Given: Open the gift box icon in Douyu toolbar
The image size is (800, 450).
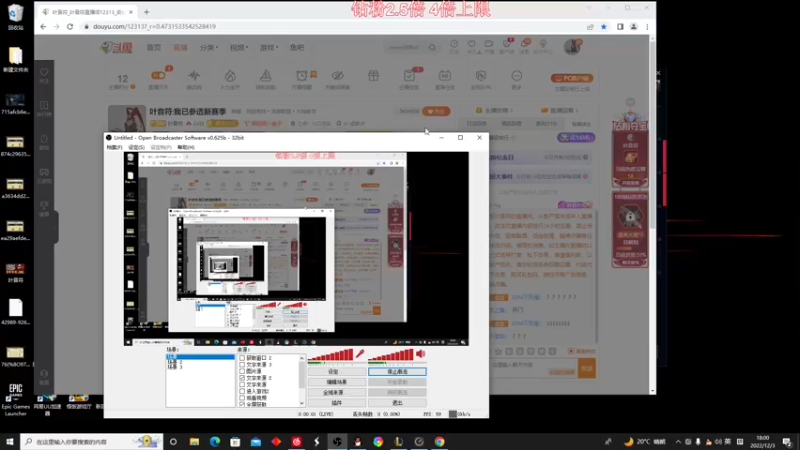Looking at the screenshot, I should 373,76.
